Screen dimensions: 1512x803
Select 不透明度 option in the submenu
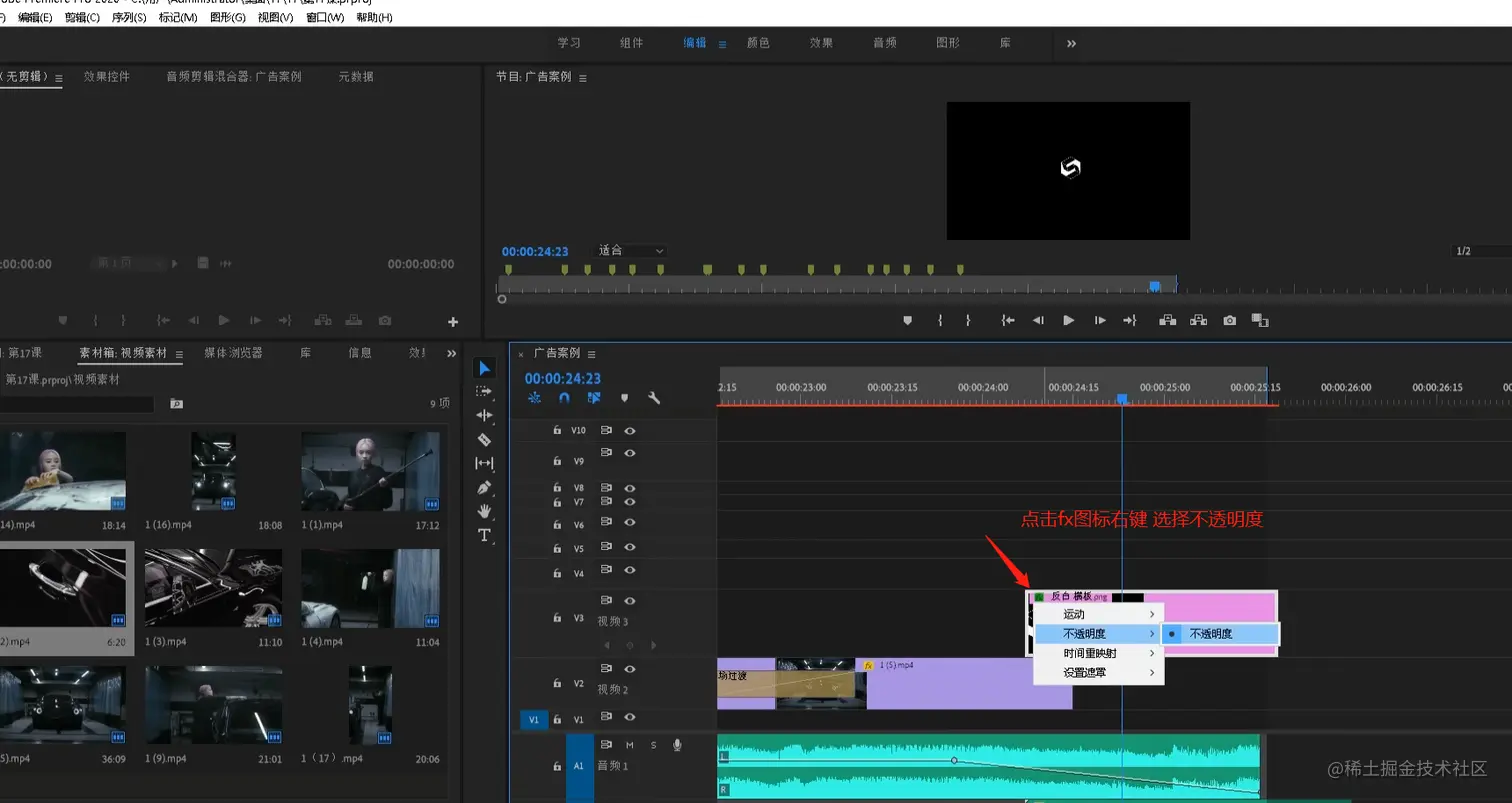pos(1221,634)
